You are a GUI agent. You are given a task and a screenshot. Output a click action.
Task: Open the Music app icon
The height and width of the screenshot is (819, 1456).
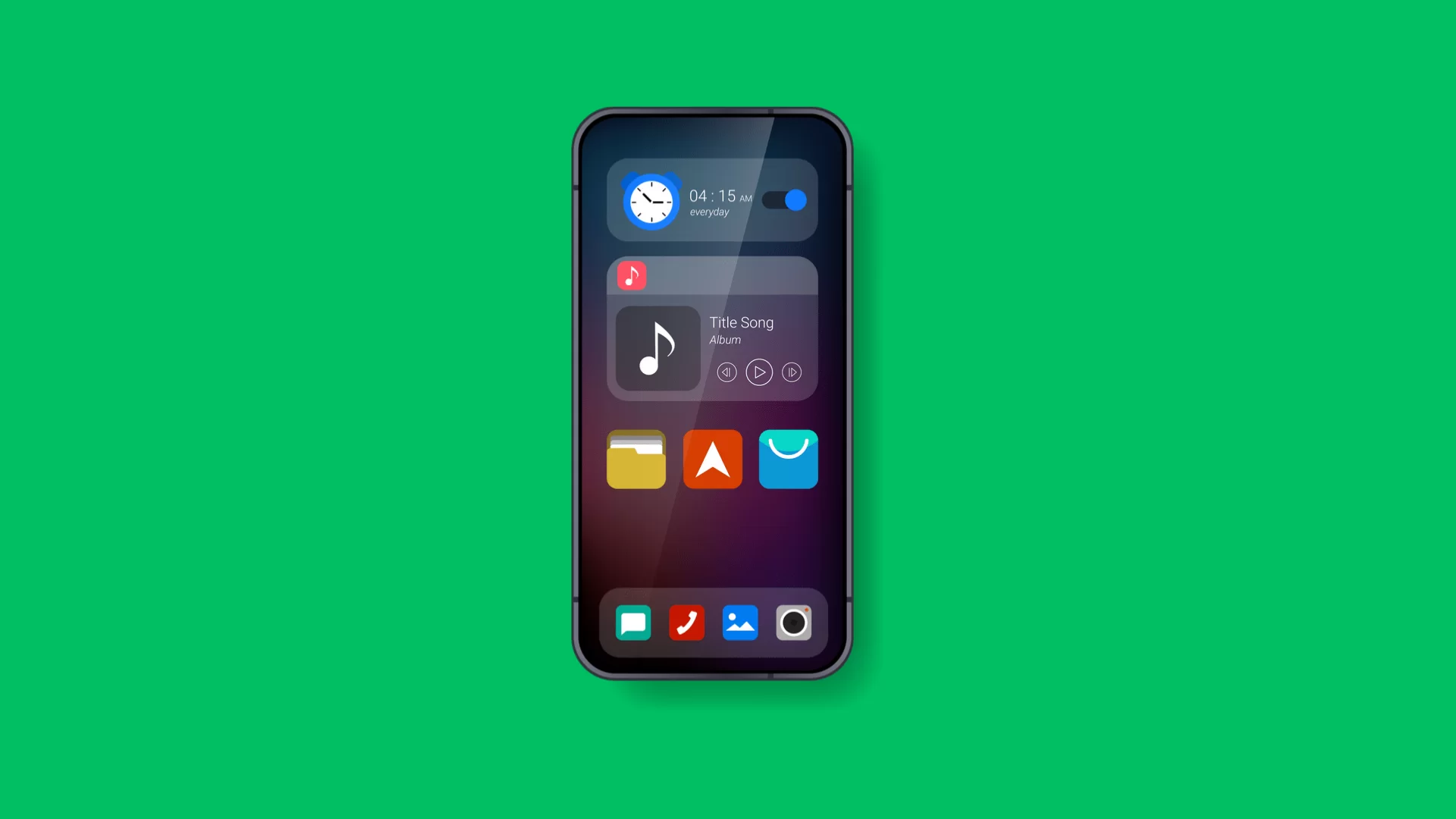(x=632, y=277)
